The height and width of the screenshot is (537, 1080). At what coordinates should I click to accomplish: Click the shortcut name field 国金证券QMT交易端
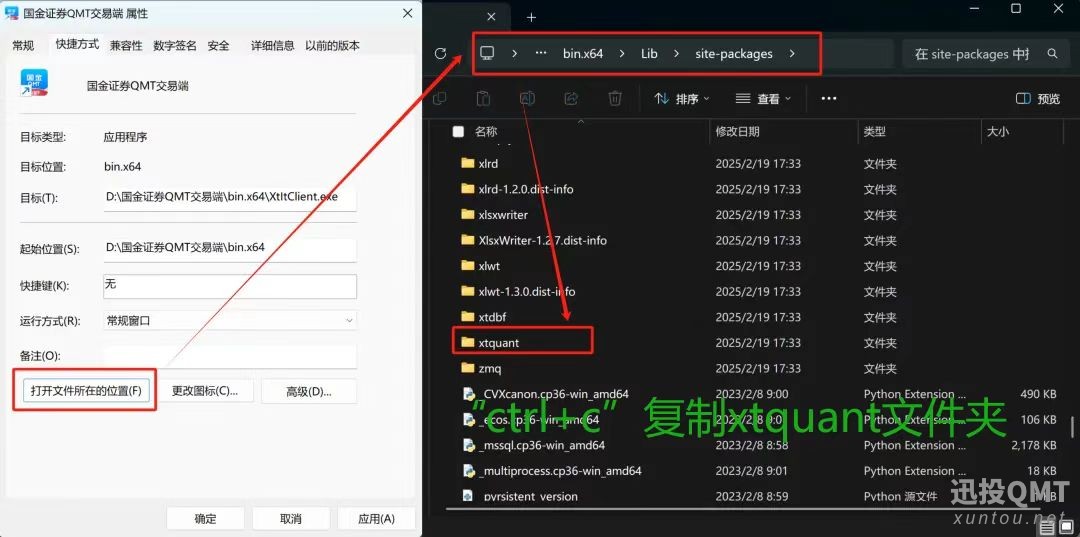click(138, 86)
